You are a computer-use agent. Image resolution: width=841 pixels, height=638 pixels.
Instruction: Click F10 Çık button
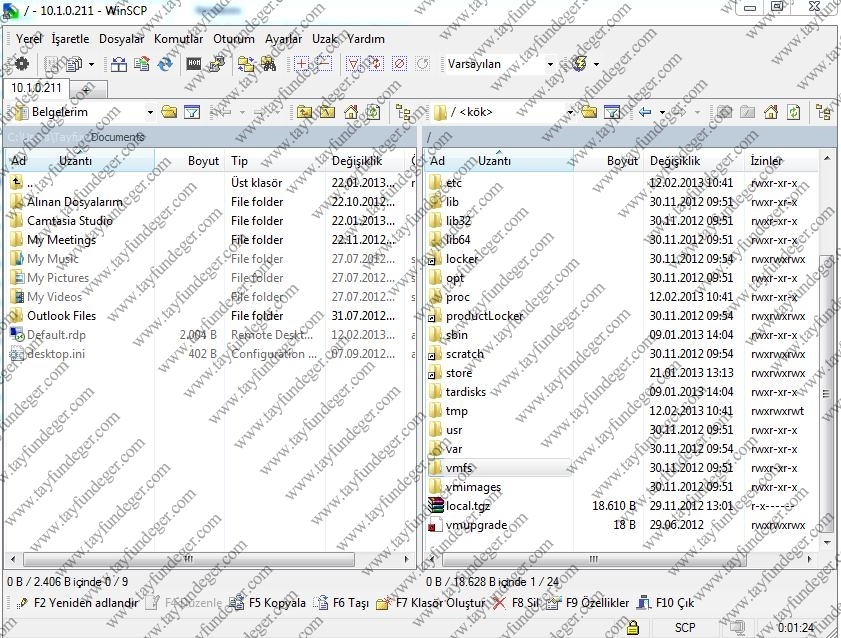pos(665,603)
